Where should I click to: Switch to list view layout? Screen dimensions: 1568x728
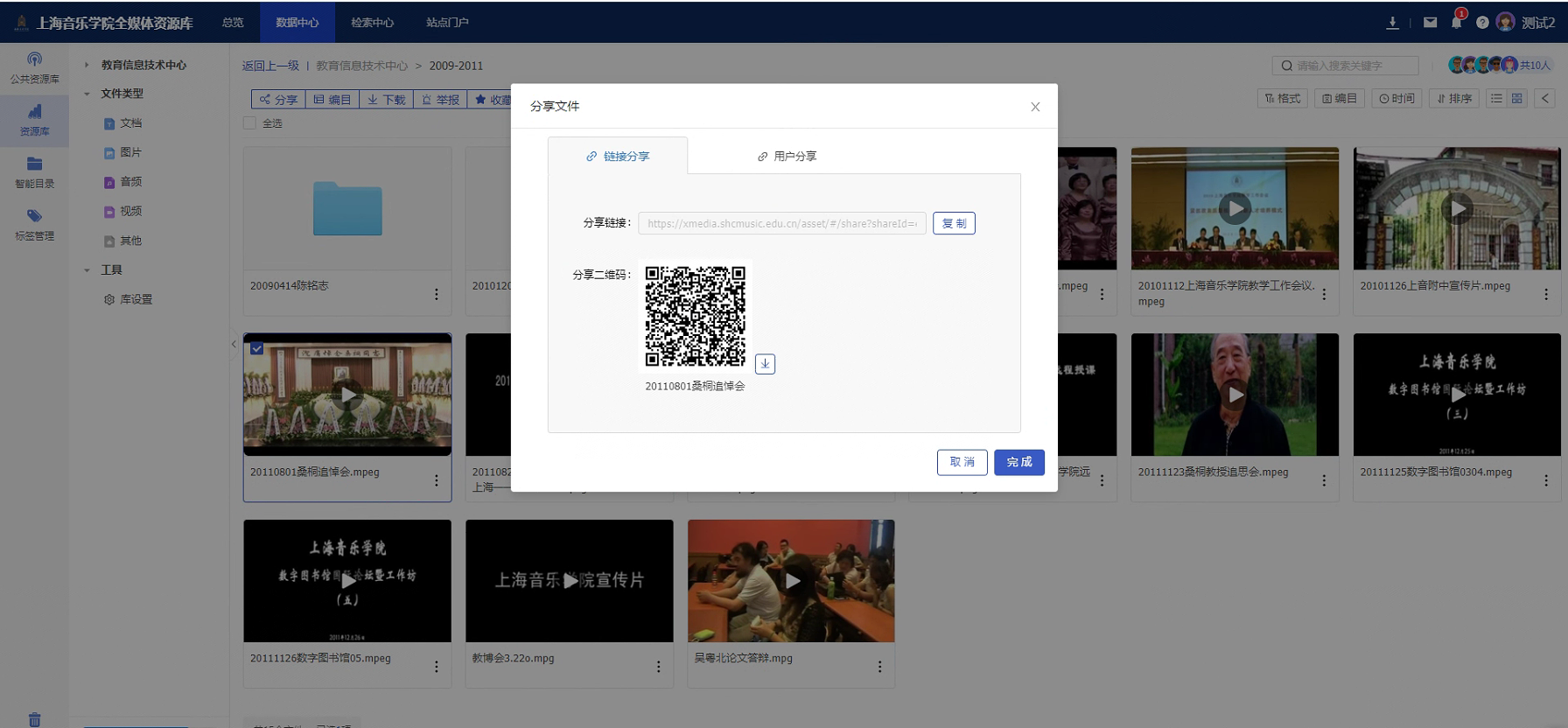[1496, 99]
